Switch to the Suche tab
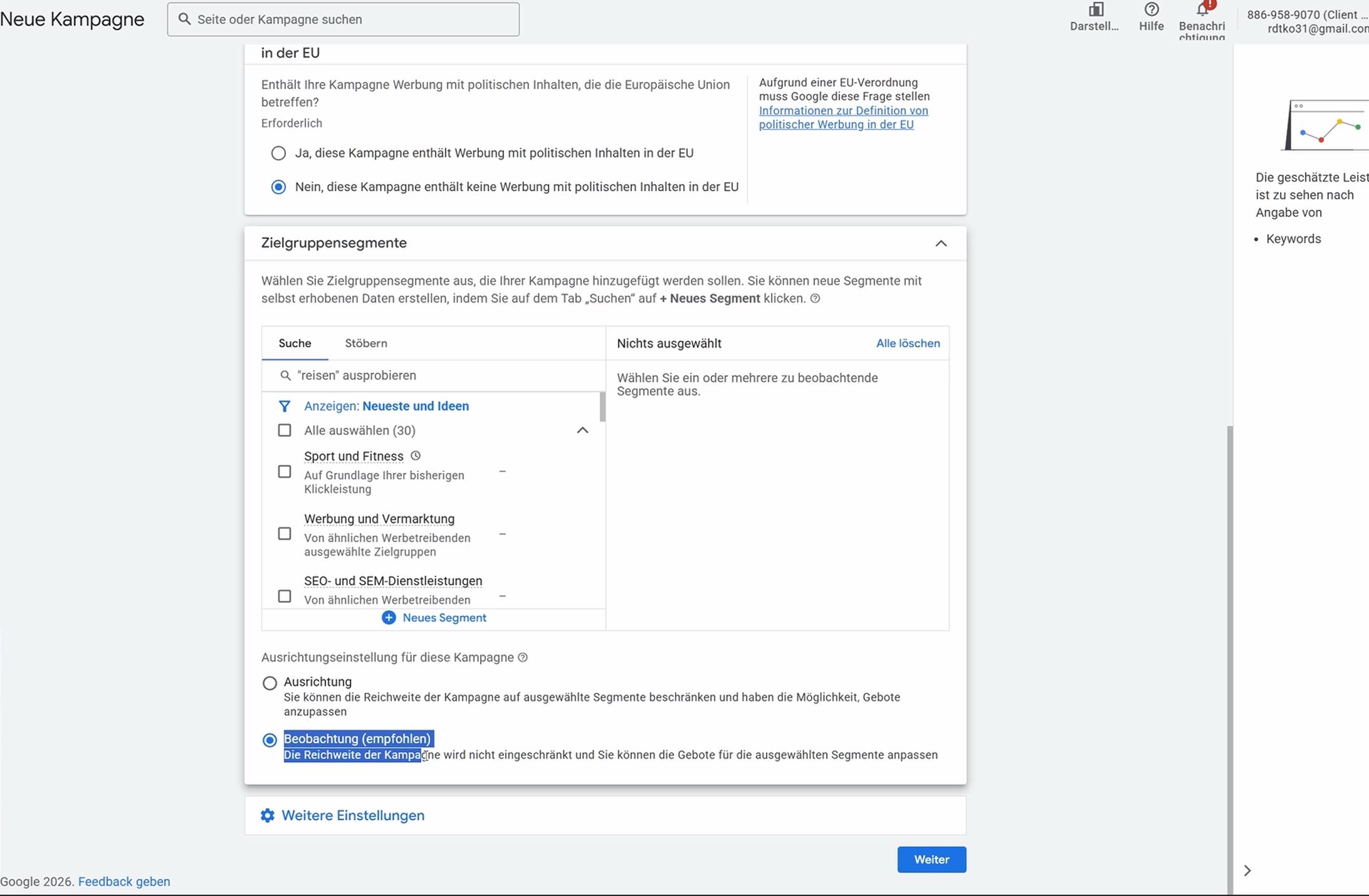Viewport: 1369px width, 896px height. coord(294,343)
